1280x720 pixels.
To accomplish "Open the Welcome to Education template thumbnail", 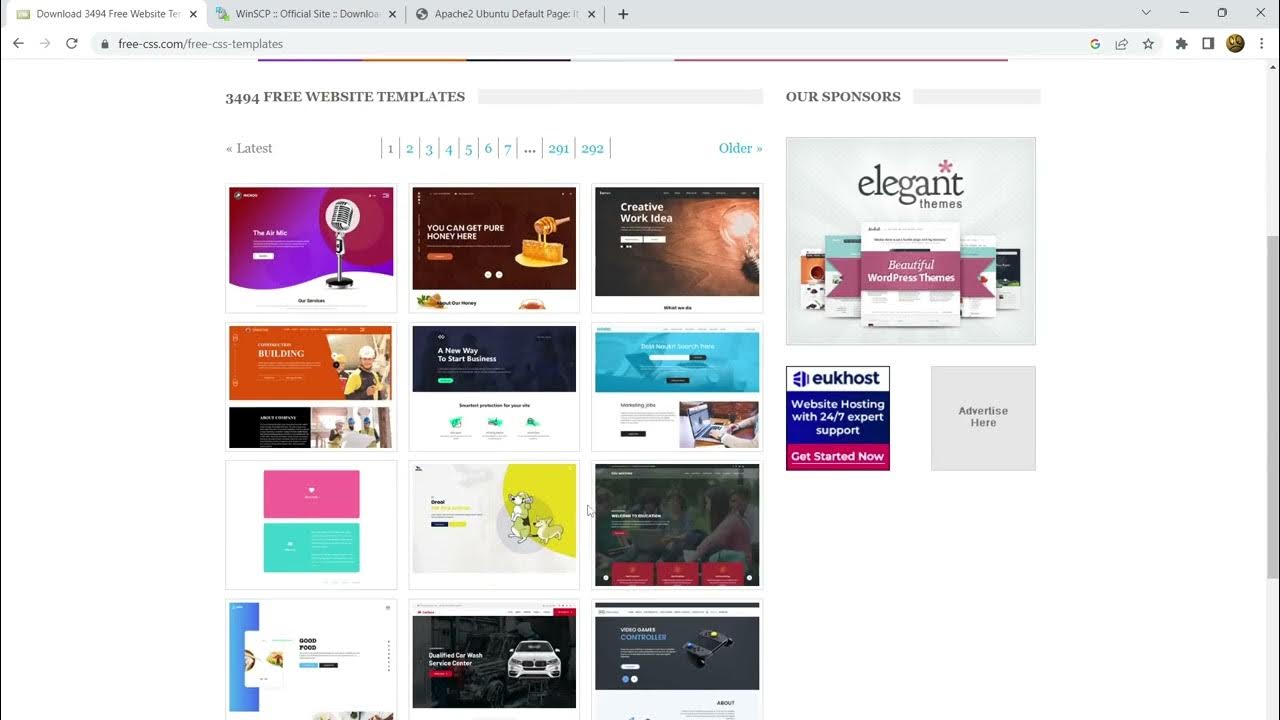I will (677, 525).
